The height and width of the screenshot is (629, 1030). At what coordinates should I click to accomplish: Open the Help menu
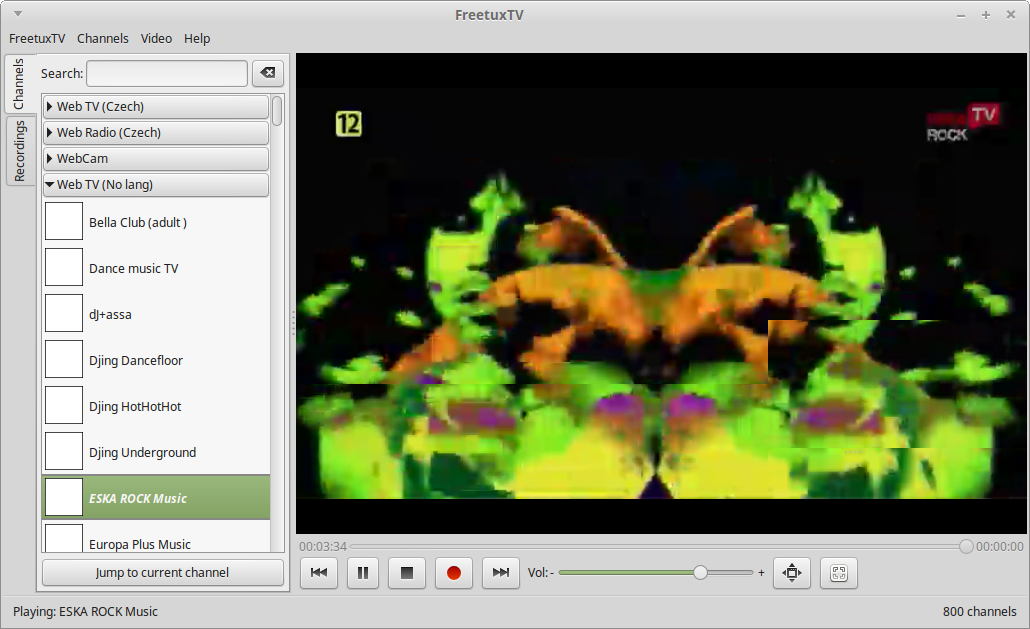(197, 39)
